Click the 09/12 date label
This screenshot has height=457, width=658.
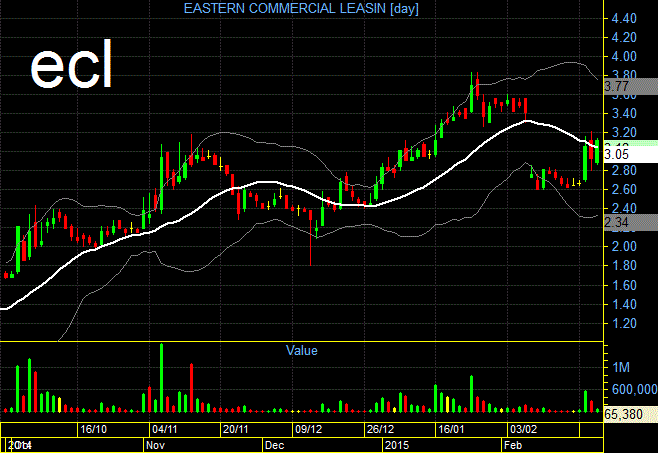(308, 430)
